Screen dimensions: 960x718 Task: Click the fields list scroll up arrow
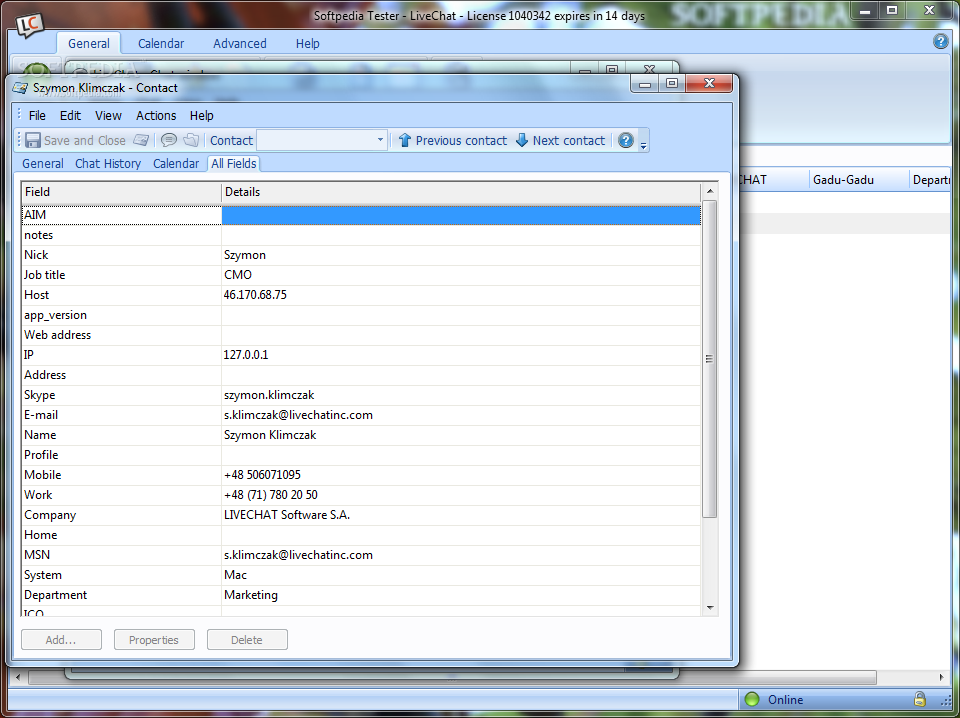coord(710,192)
